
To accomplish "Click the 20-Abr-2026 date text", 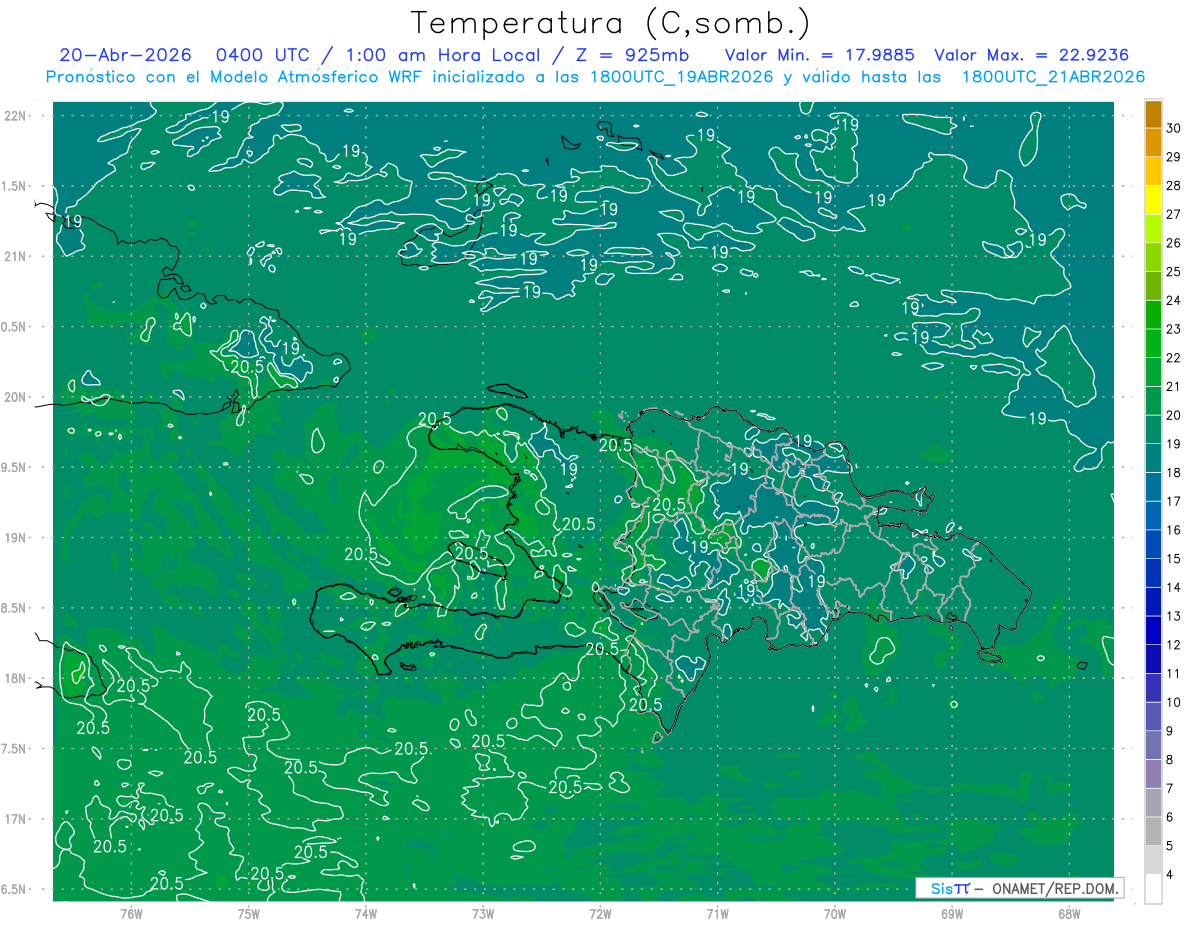I will pos(118,55).
